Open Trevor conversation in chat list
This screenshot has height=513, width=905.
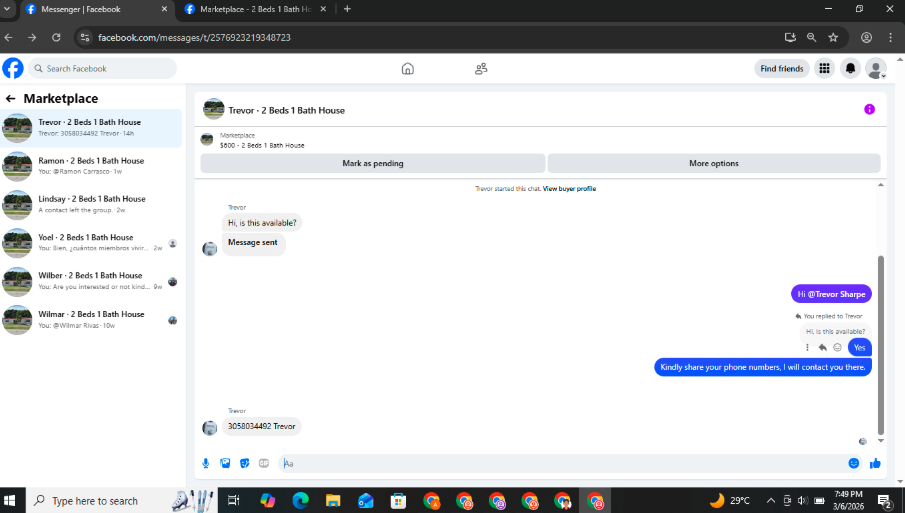91,128
